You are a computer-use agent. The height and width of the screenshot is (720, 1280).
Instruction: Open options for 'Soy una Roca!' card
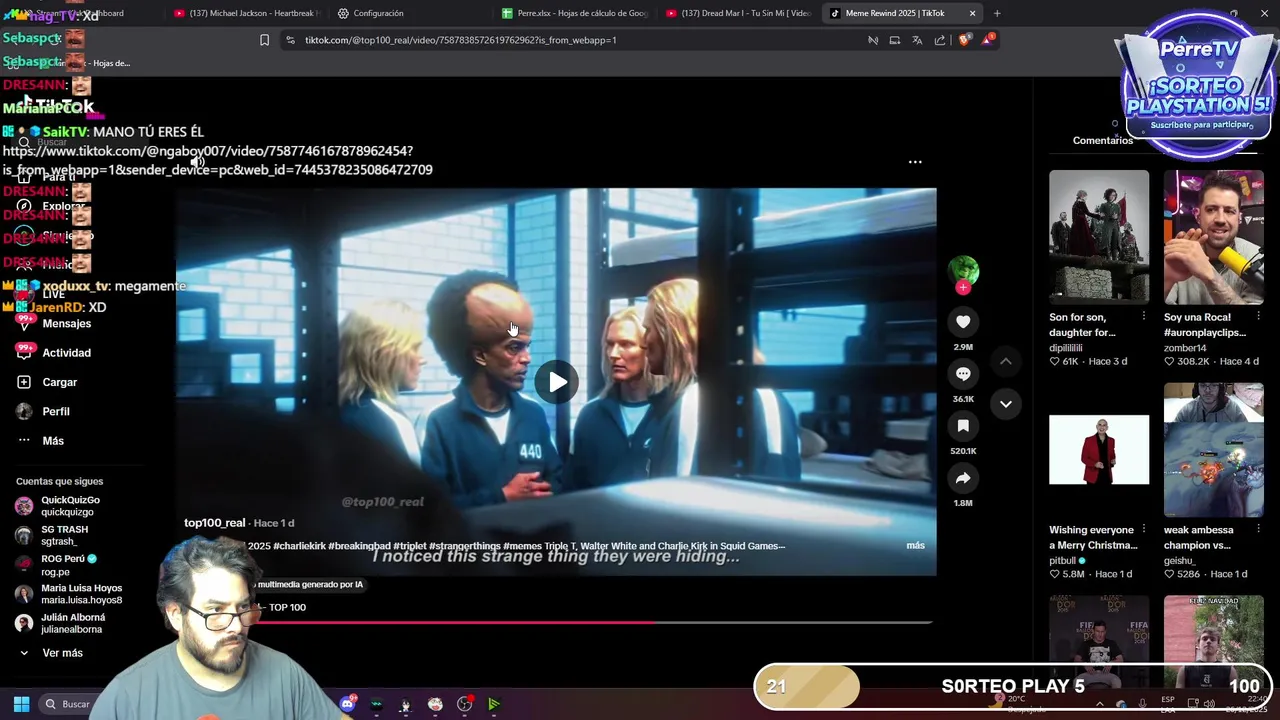point(1258,317)
